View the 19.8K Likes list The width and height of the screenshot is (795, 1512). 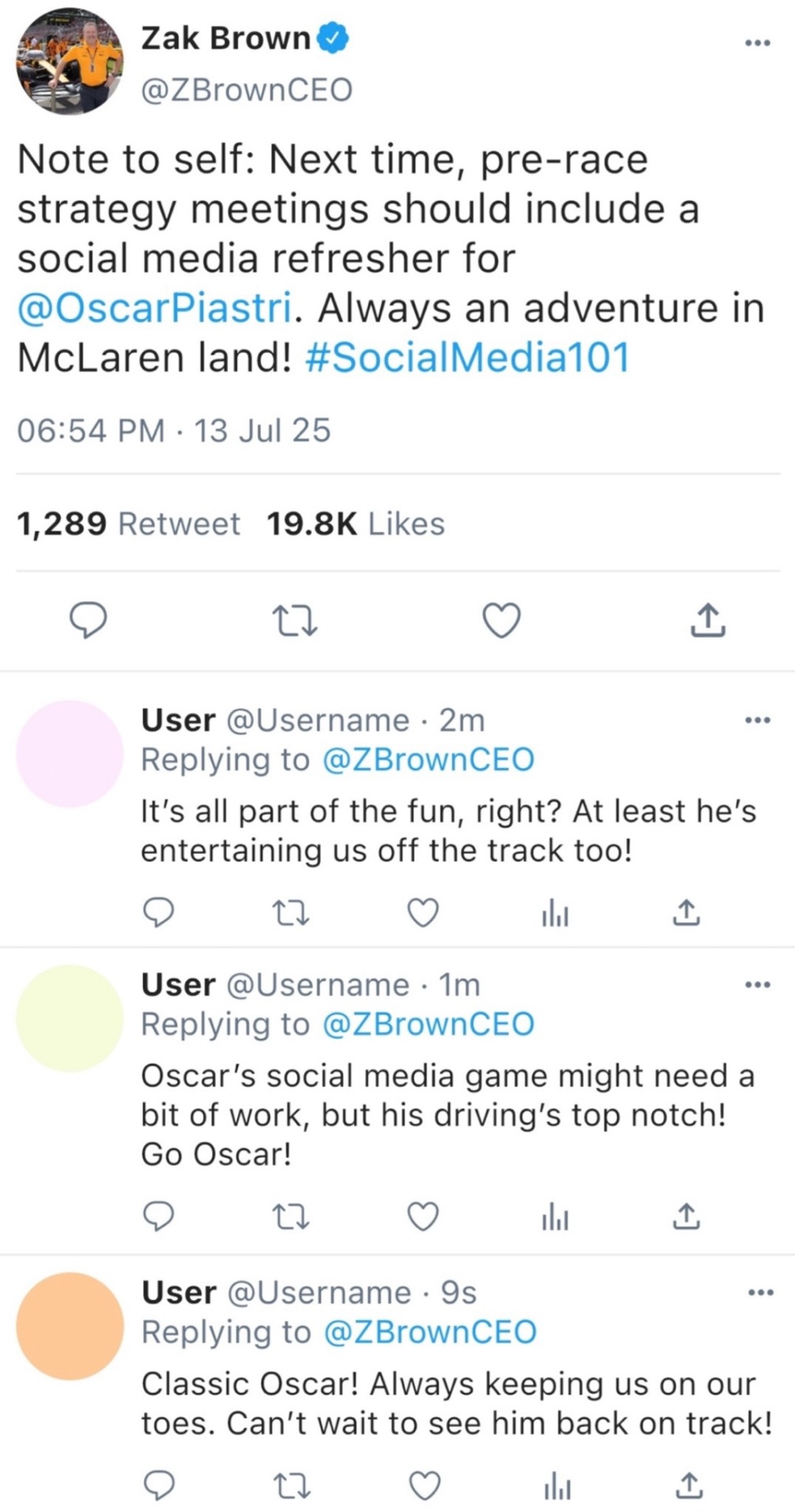click(x=355, y=524)
